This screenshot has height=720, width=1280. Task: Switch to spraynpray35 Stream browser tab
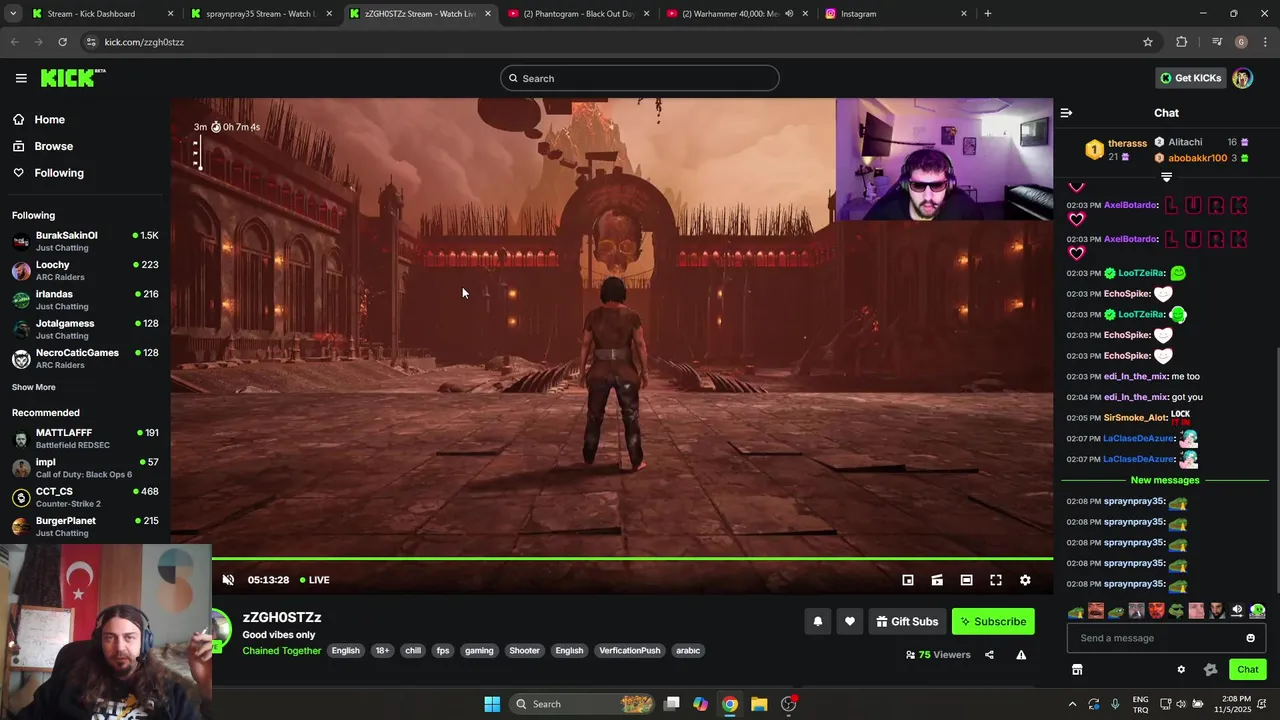click(260, 14)
